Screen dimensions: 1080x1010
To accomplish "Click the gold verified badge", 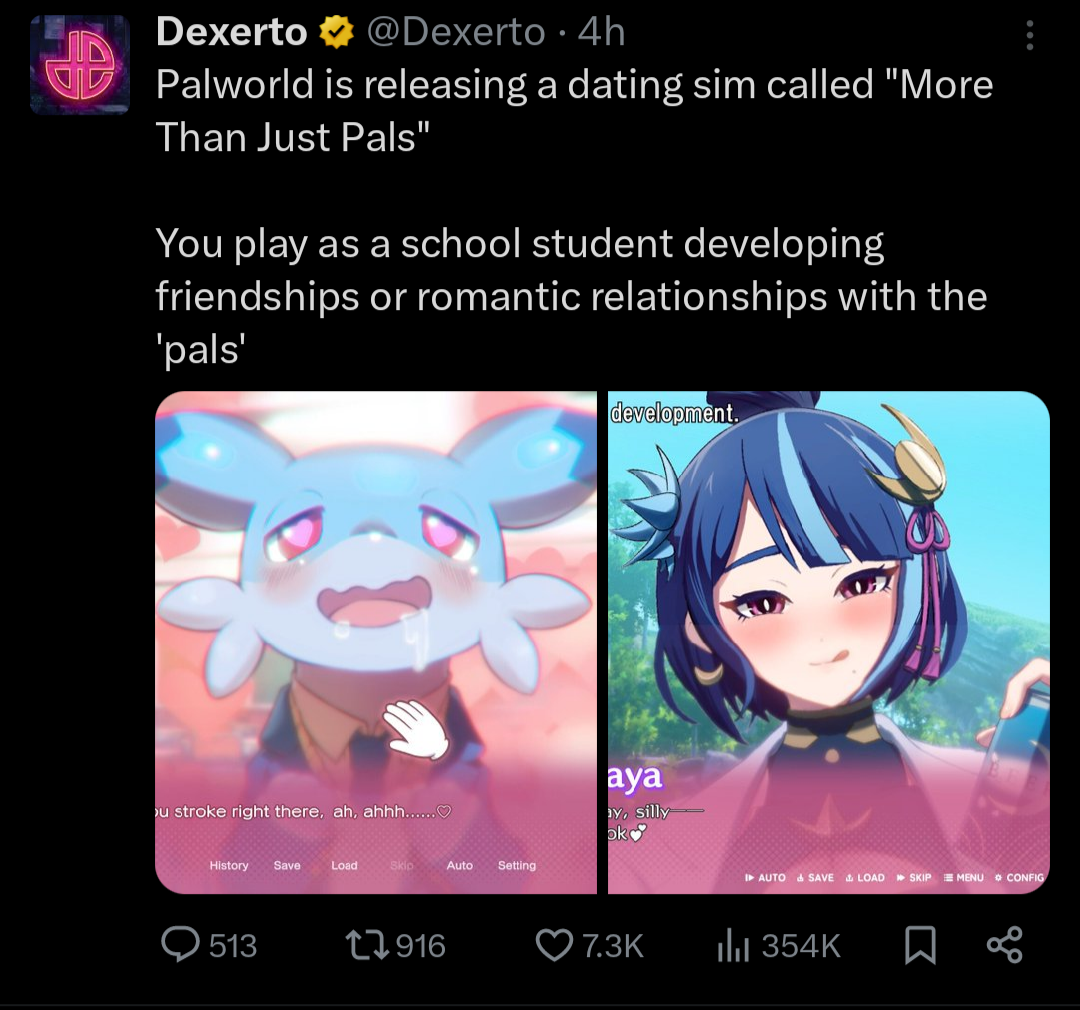I will [x=336, y=32].
